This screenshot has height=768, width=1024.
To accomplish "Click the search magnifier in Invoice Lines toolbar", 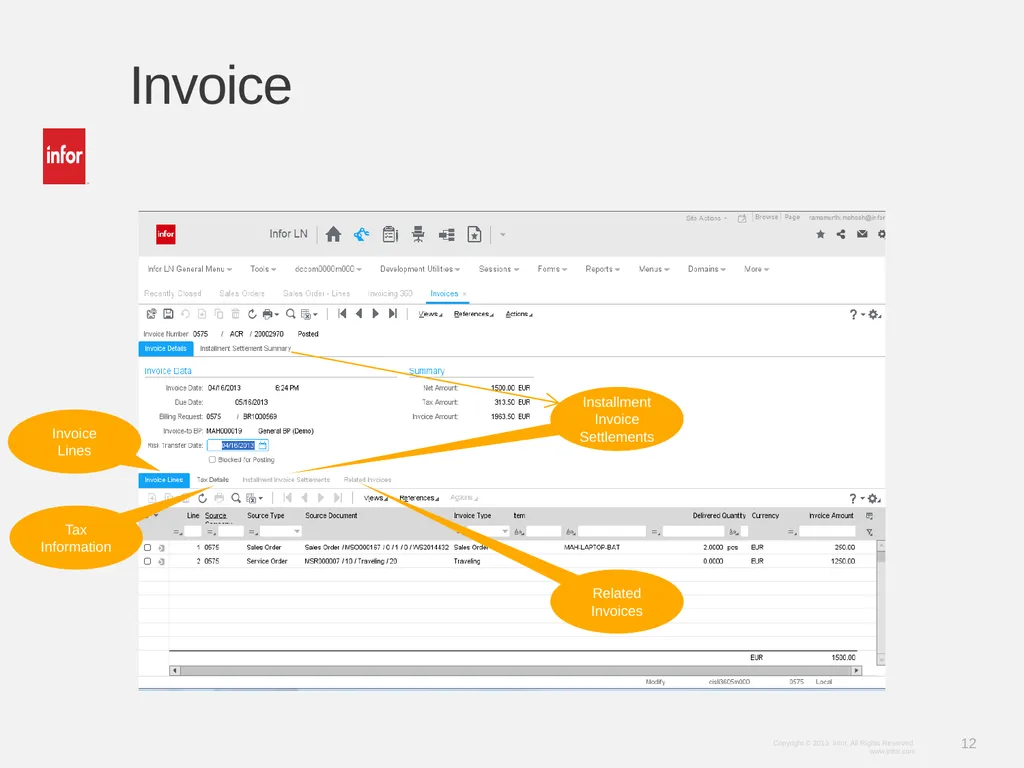I will 236,498.
